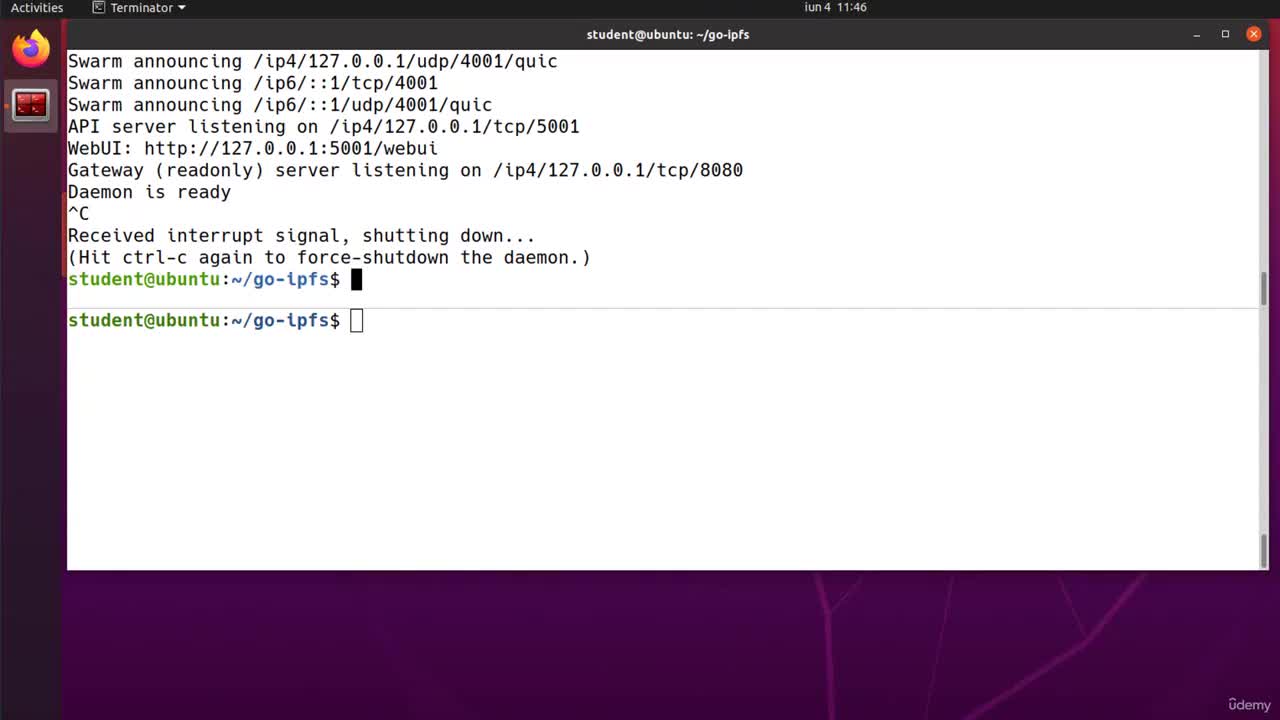Click 'Swarm announcing /ip4/127.0.0.1/udp/4001/quic' line
This screenshot has width=1280, height=720.
point(312,61)
